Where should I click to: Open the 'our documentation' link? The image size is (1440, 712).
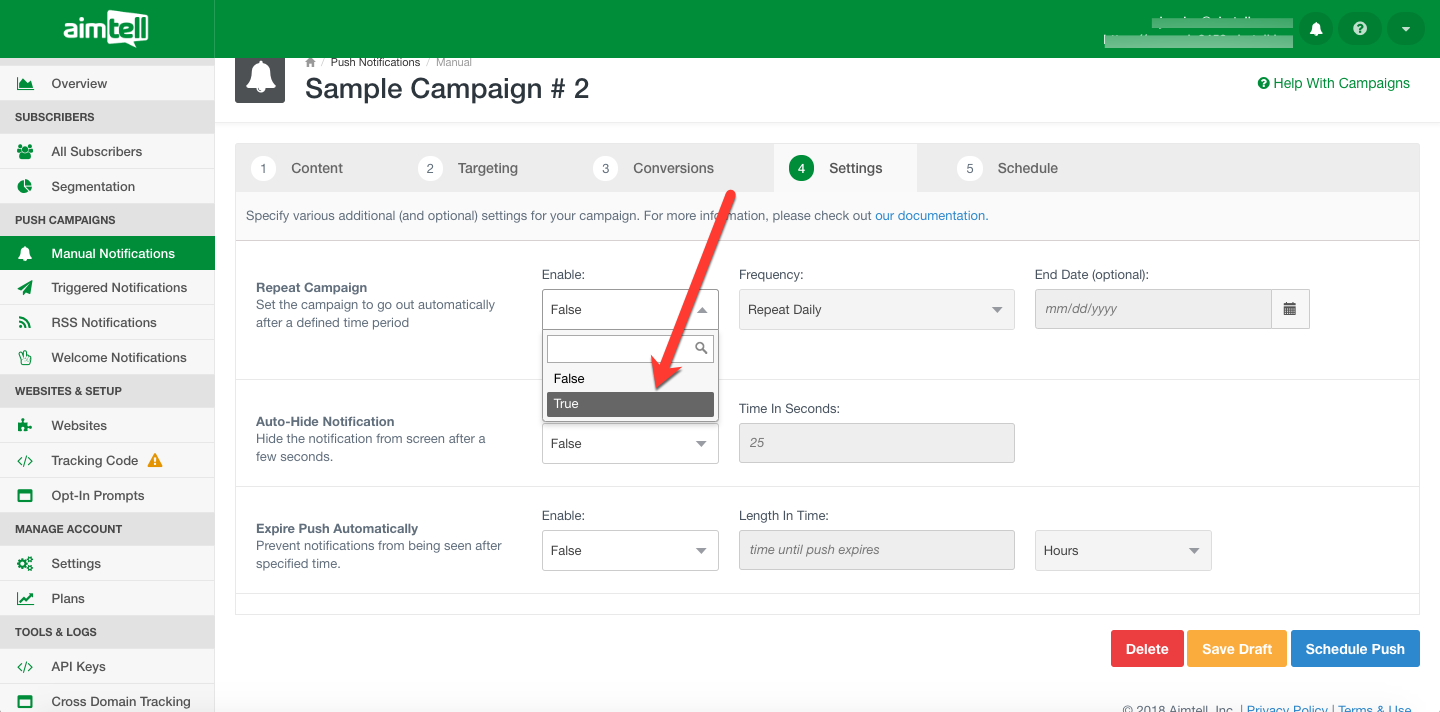930,216
